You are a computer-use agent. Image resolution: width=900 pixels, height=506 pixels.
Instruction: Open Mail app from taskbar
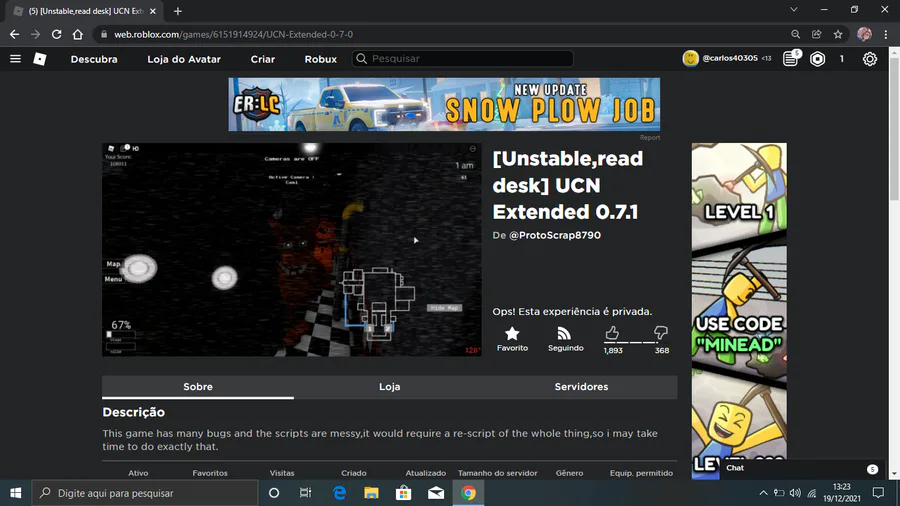[x=436, y=493]
